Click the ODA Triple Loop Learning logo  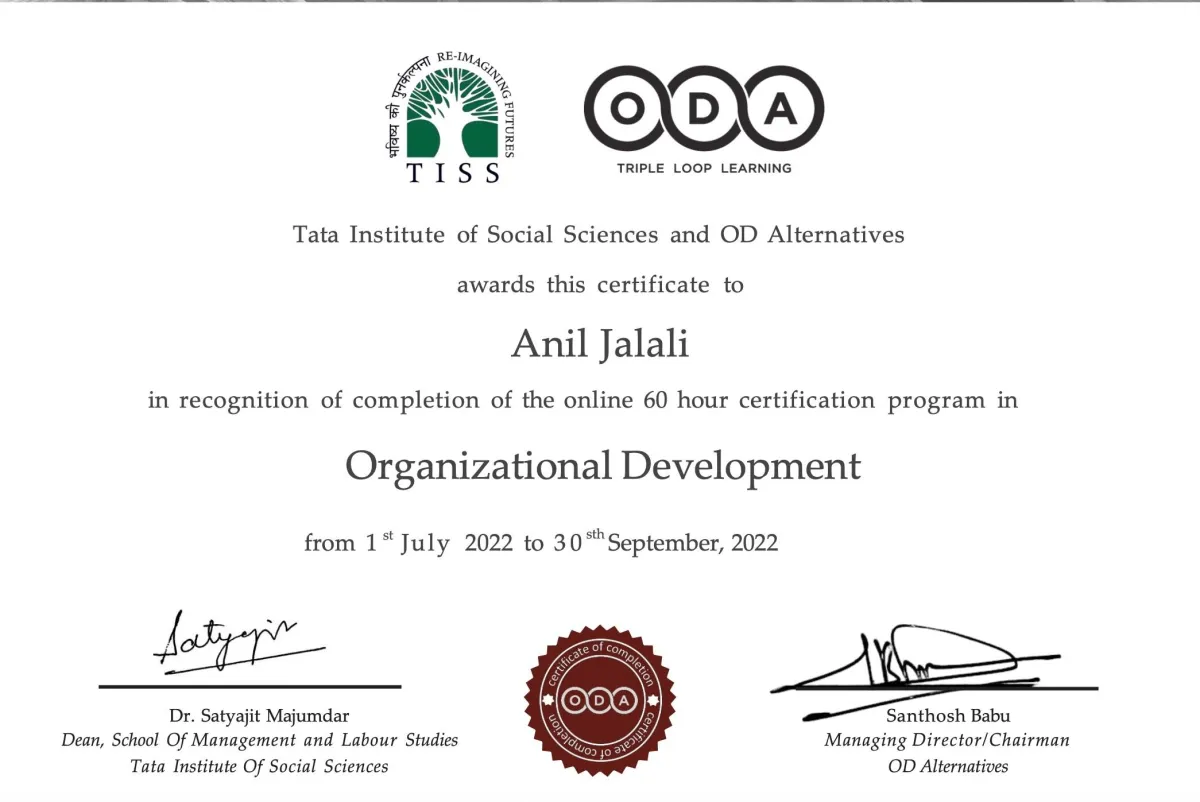(703, 120)
